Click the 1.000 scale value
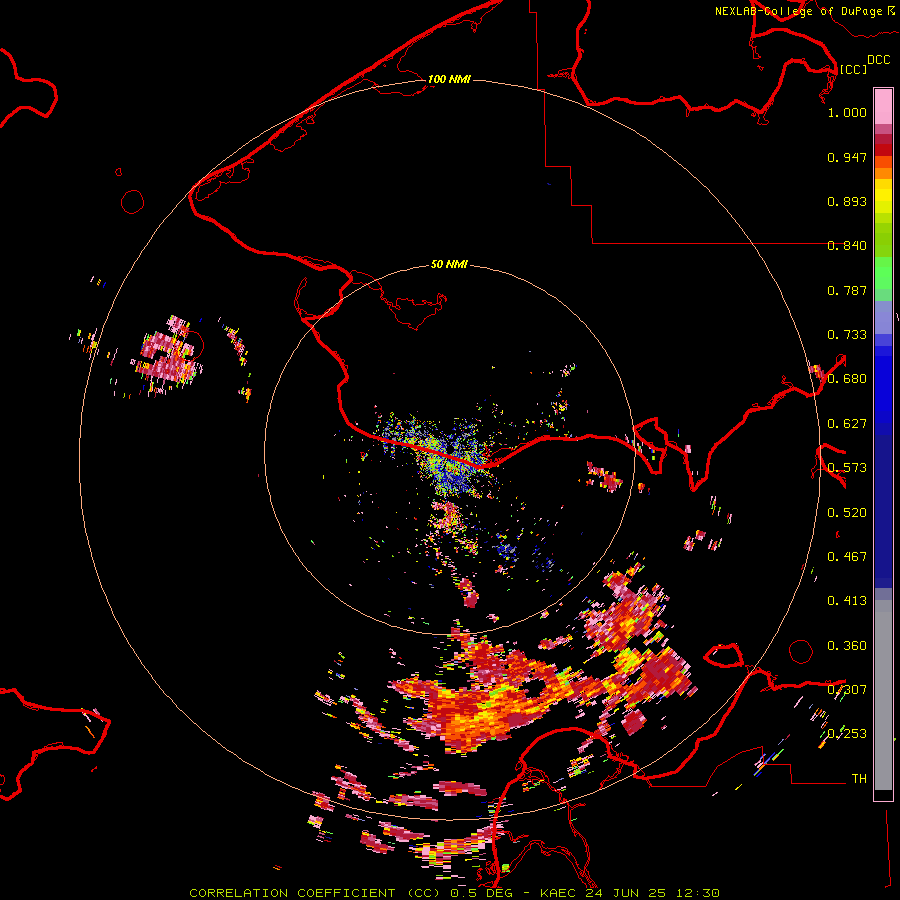 (847, 112)
